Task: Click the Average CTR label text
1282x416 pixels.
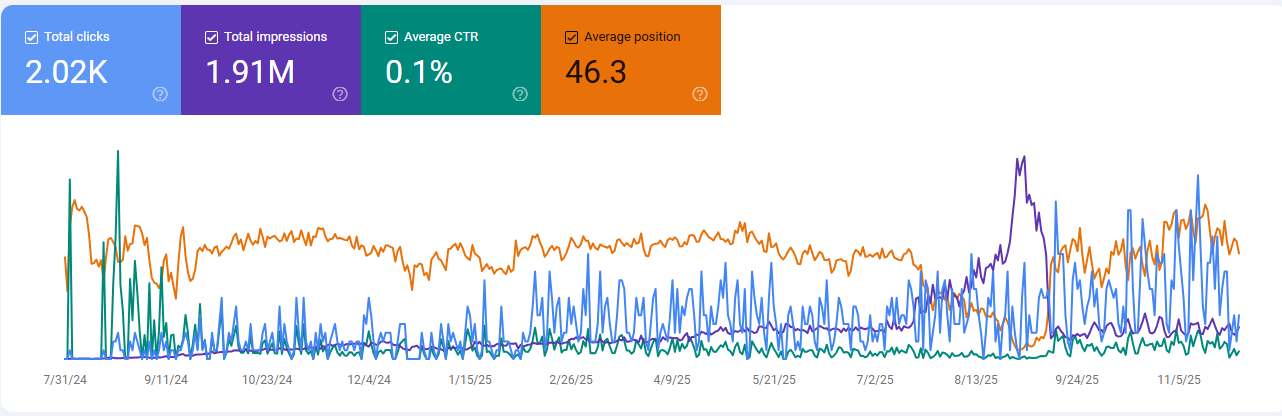Action: 441,37
